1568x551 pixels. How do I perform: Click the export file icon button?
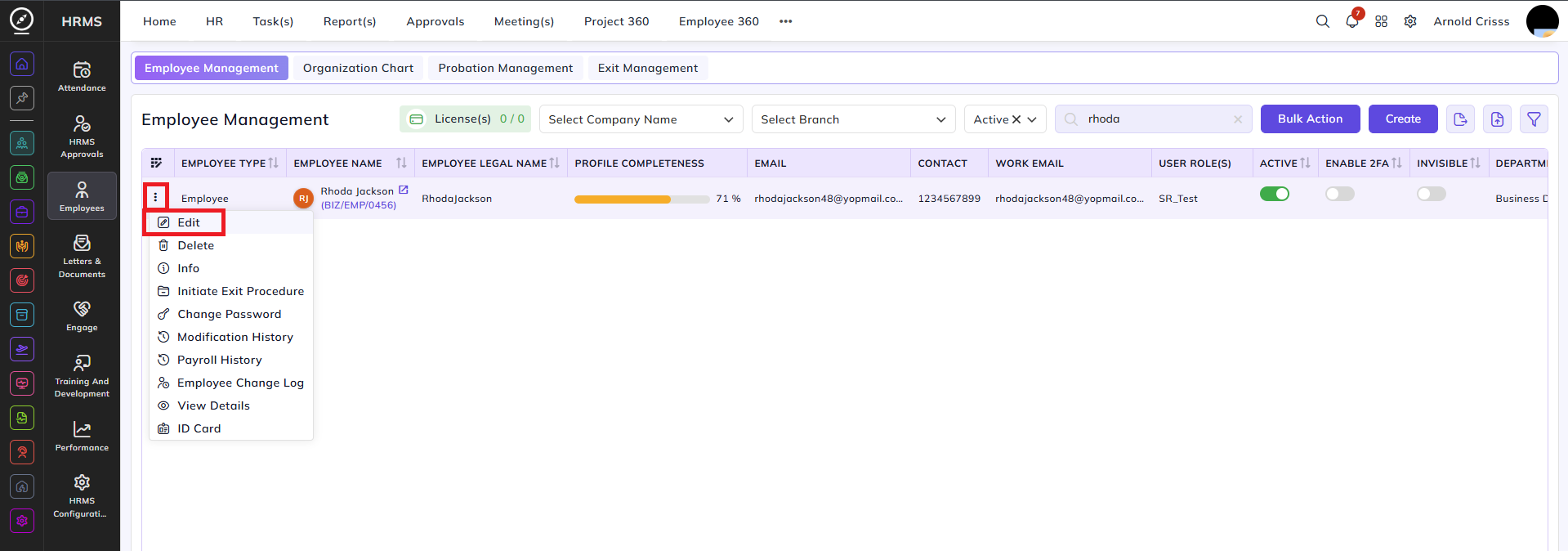(1460, 119)
